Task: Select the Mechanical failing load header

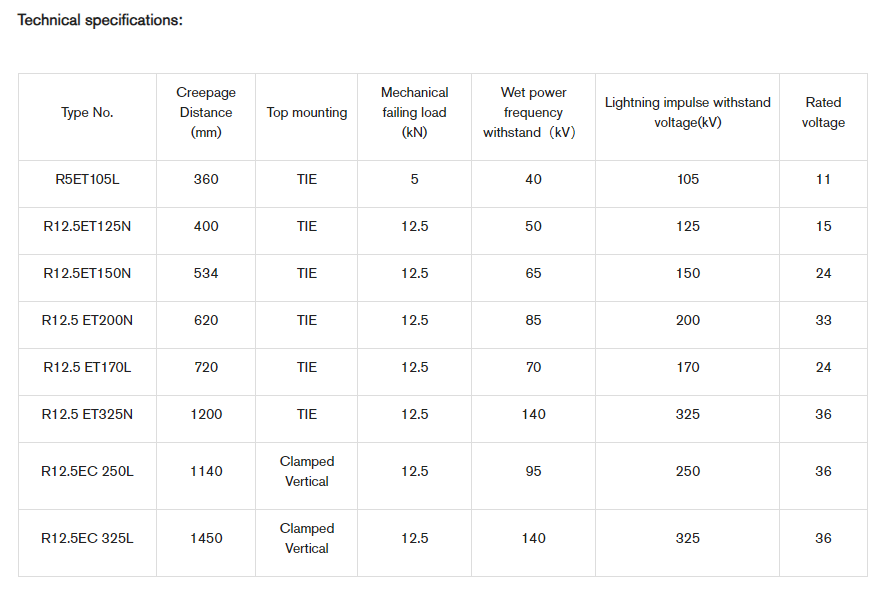Action: [x=415, y=112]
